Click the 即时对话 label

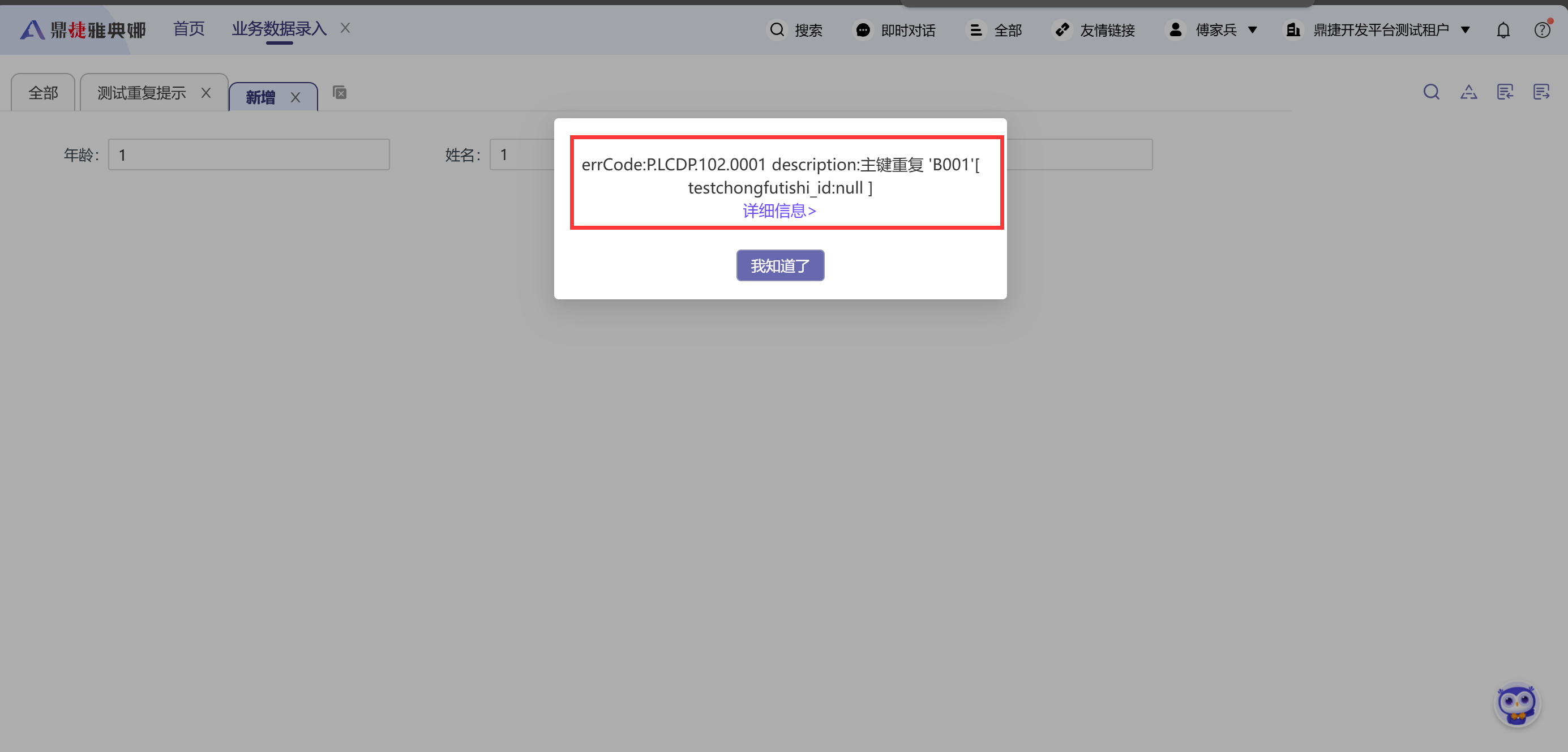pos(907,30)
